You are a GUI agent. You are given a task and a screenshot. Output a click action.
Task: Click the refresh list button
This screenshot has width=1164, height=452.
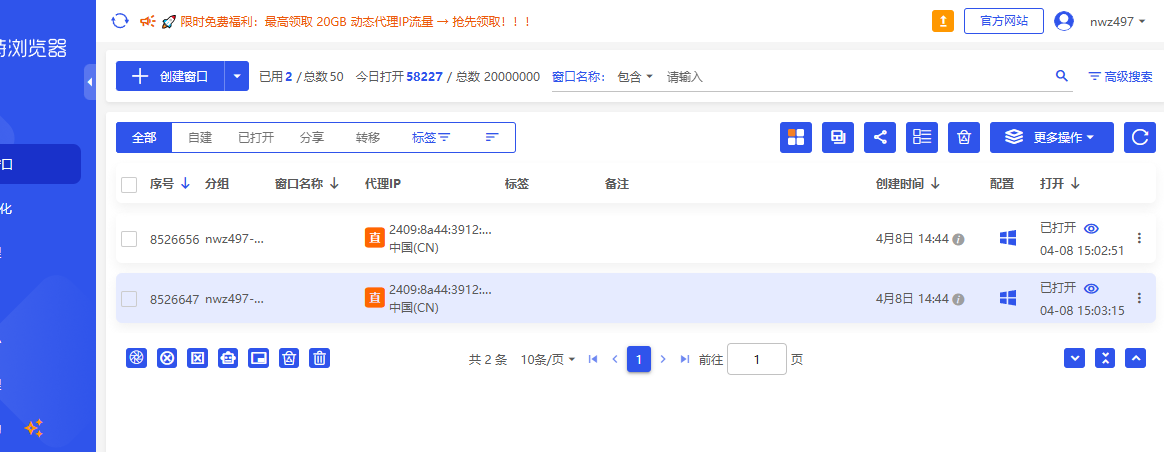coord(1140,137)
